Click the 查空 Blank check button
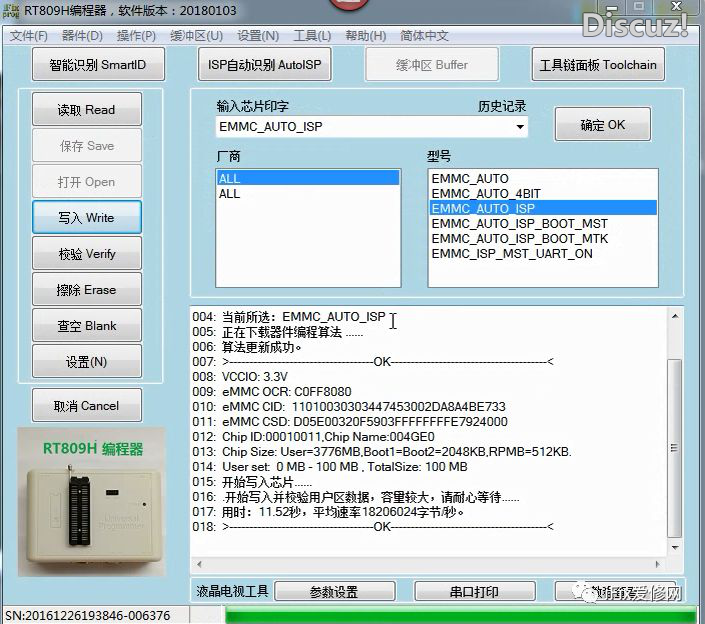705x624 pixels. [87, 326]
